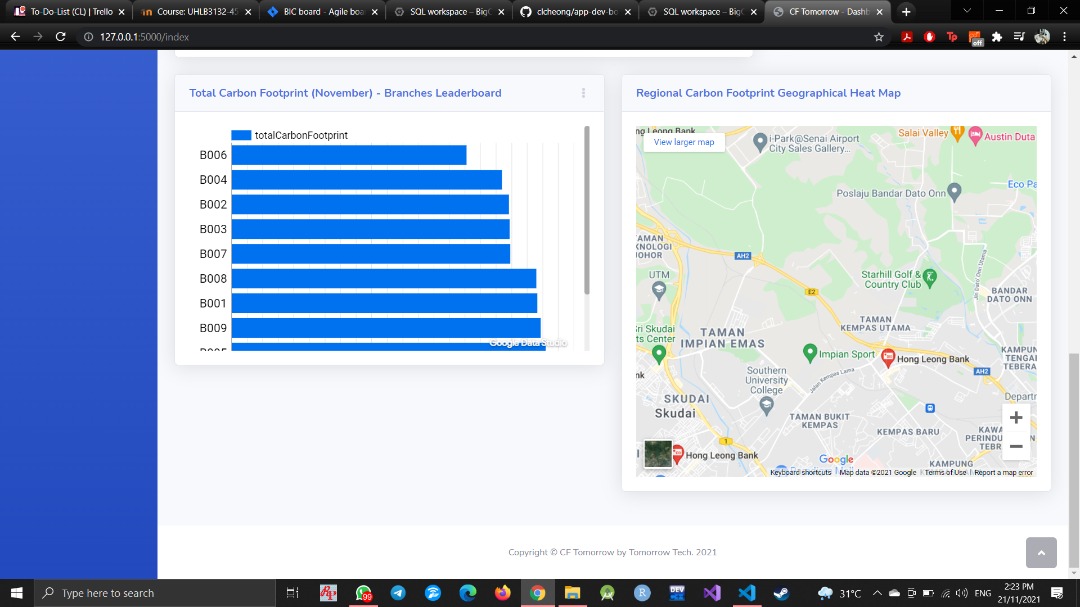This screenshot has width=1080, height=607.
Task: Bookmark this page with the star
Action: 878,37
